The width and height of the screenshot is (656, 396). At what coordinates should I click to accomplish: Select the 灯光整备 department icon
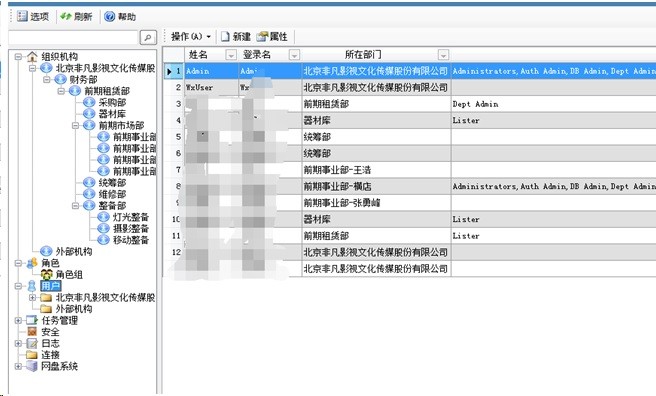[x=103, y=217]
